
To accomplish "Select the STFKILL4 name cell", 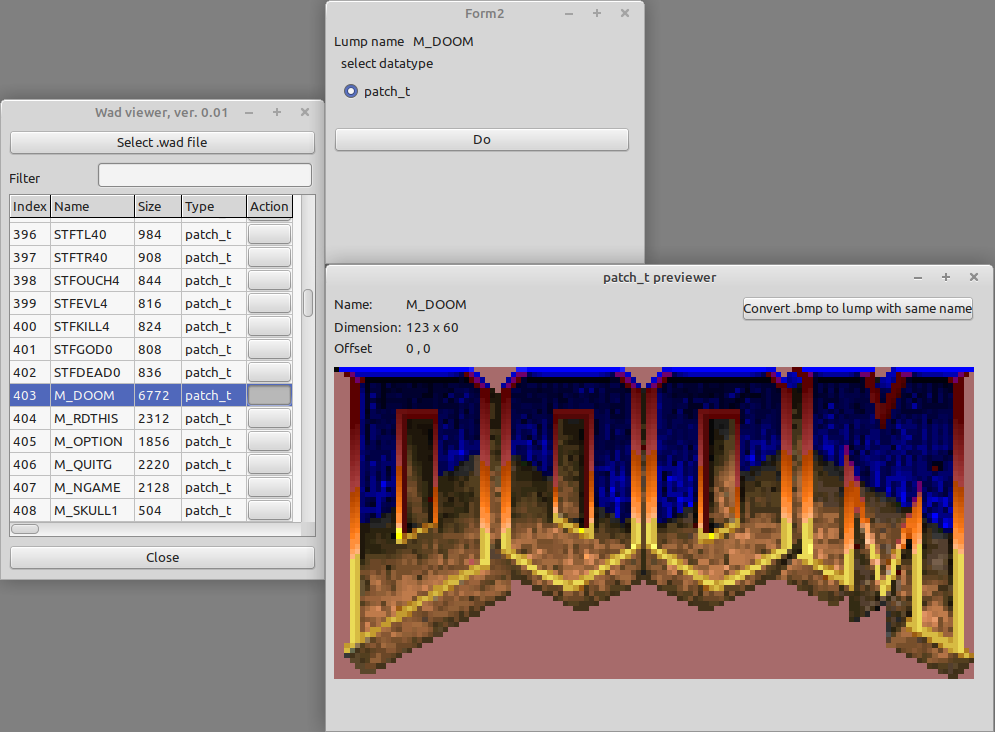I will point(93,326).
